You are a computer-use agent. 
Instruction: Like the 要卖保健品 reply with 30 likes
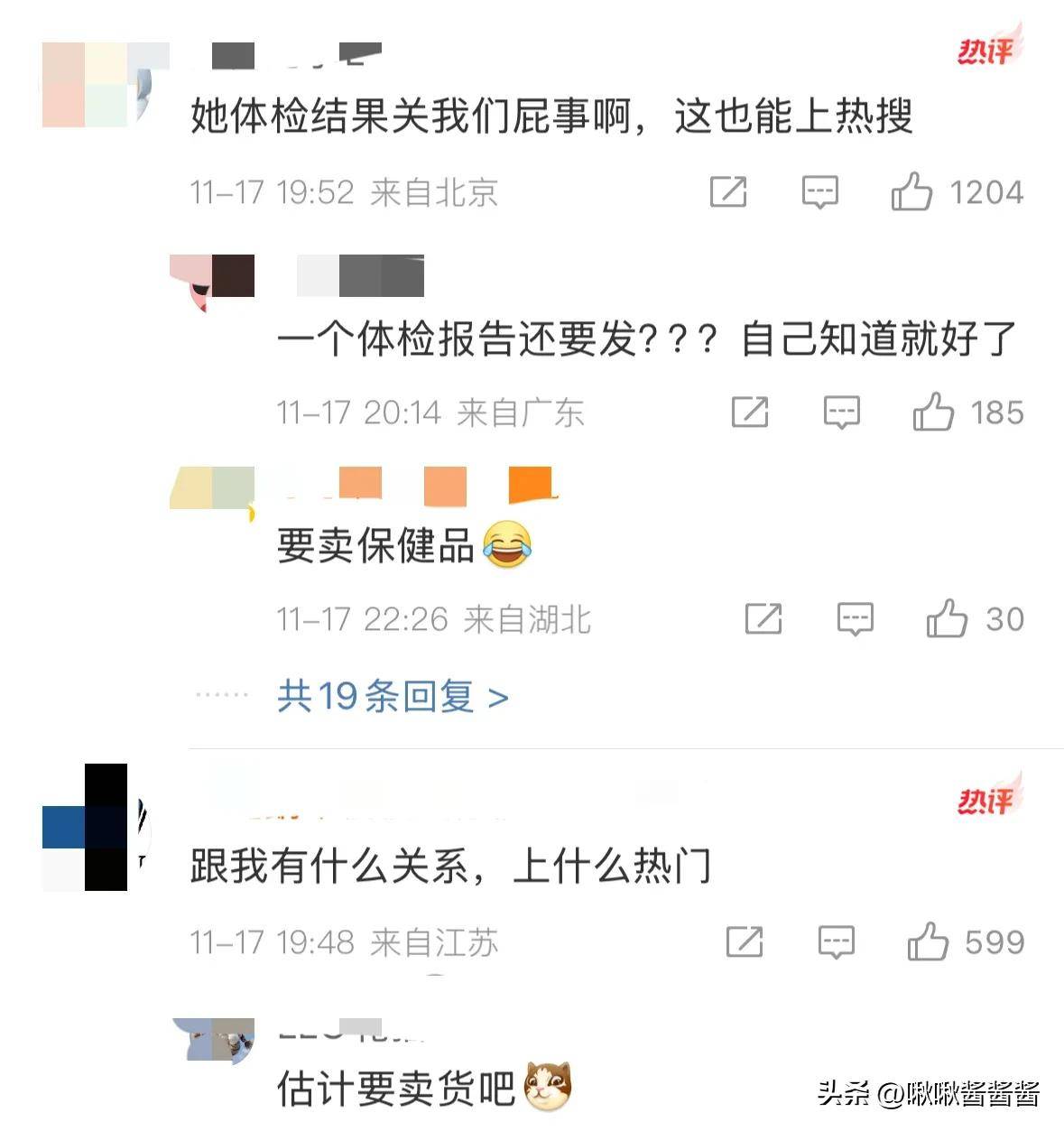coord(948,618)
